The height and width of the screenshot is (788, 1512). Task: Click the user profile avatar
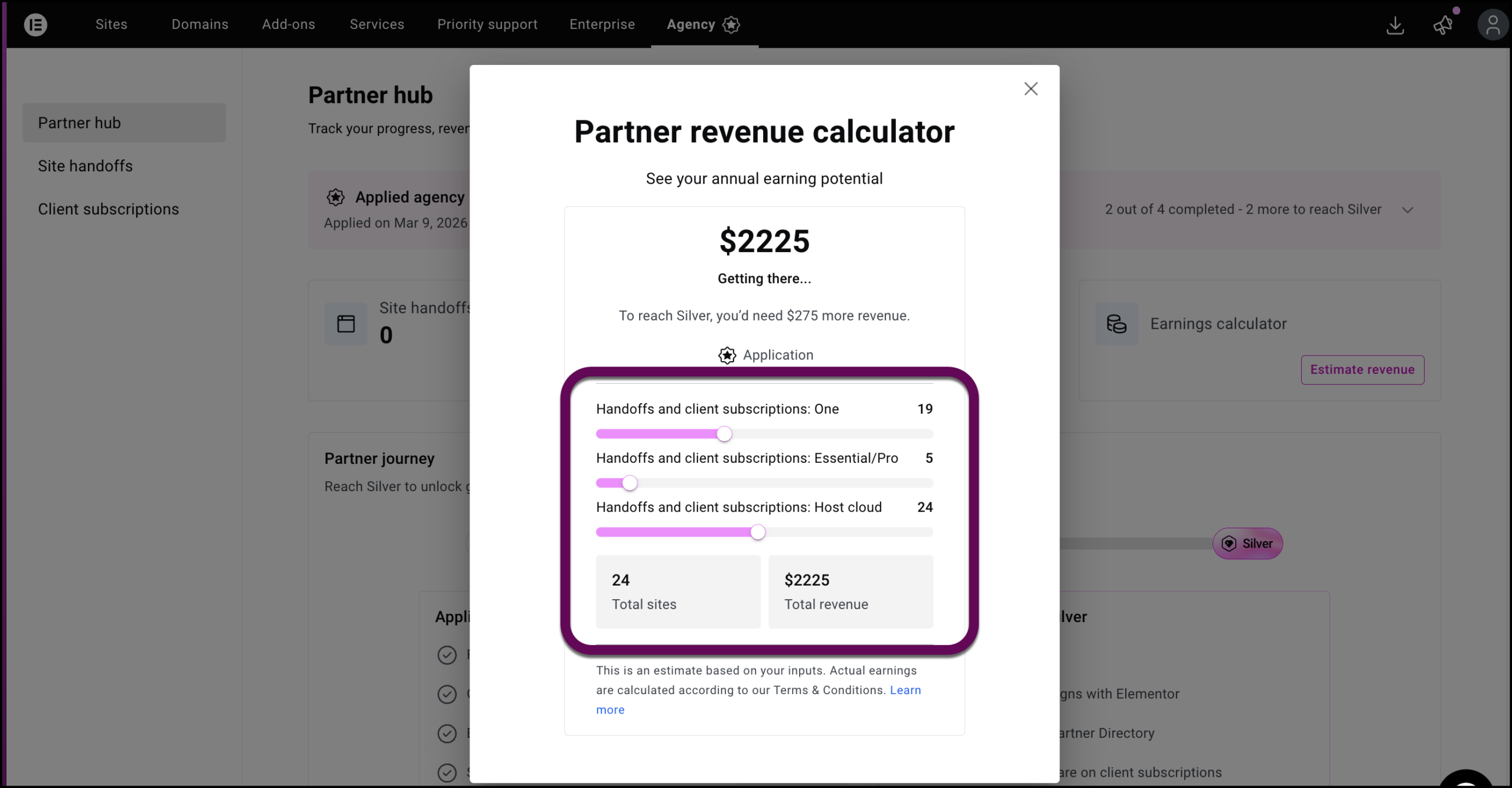tap(1493, 25)
